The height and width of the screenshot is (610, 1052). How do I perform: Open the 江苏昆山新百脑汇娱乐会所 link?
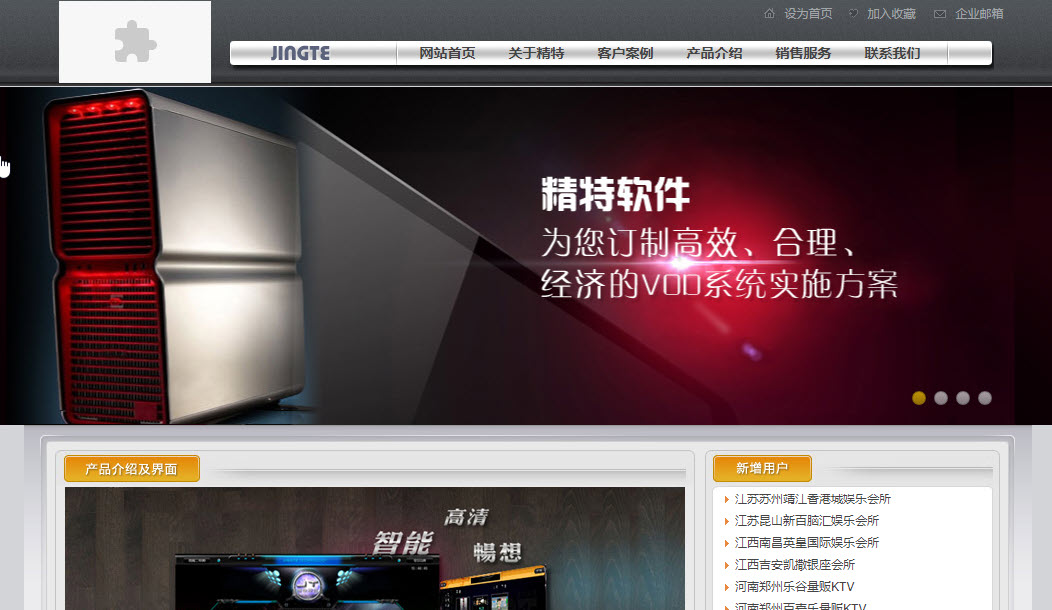coord(806,521)
